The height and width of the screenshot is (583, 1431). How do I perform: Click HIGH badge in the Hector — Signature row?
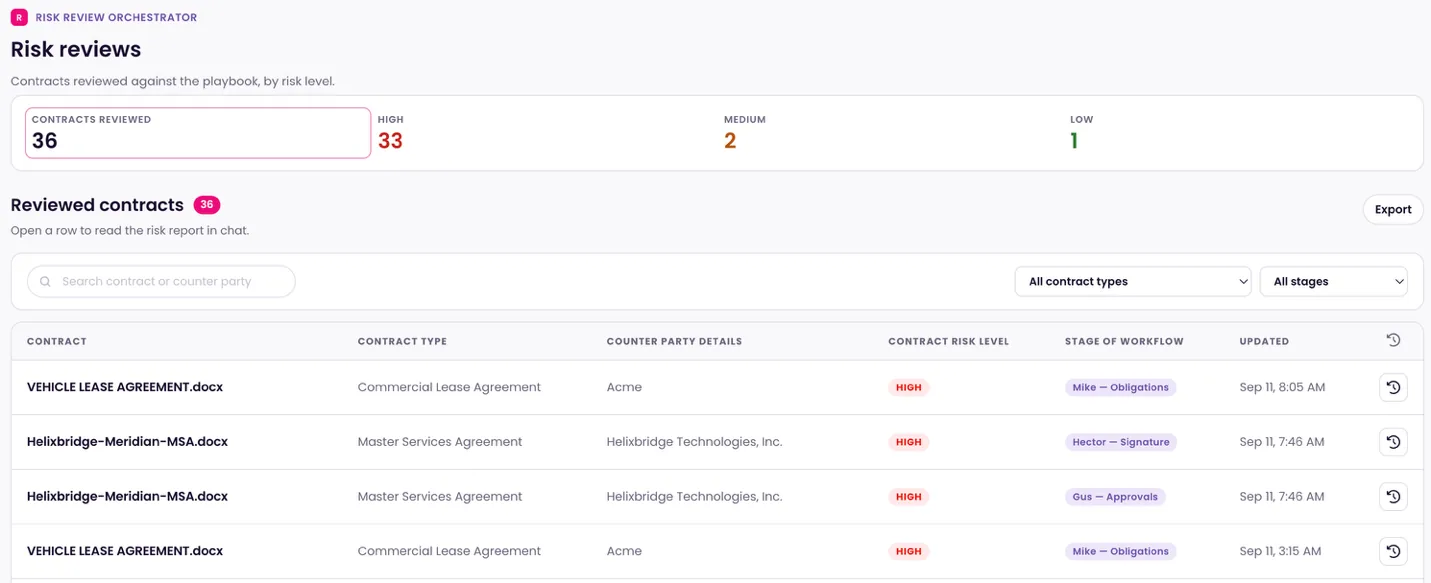909,442
